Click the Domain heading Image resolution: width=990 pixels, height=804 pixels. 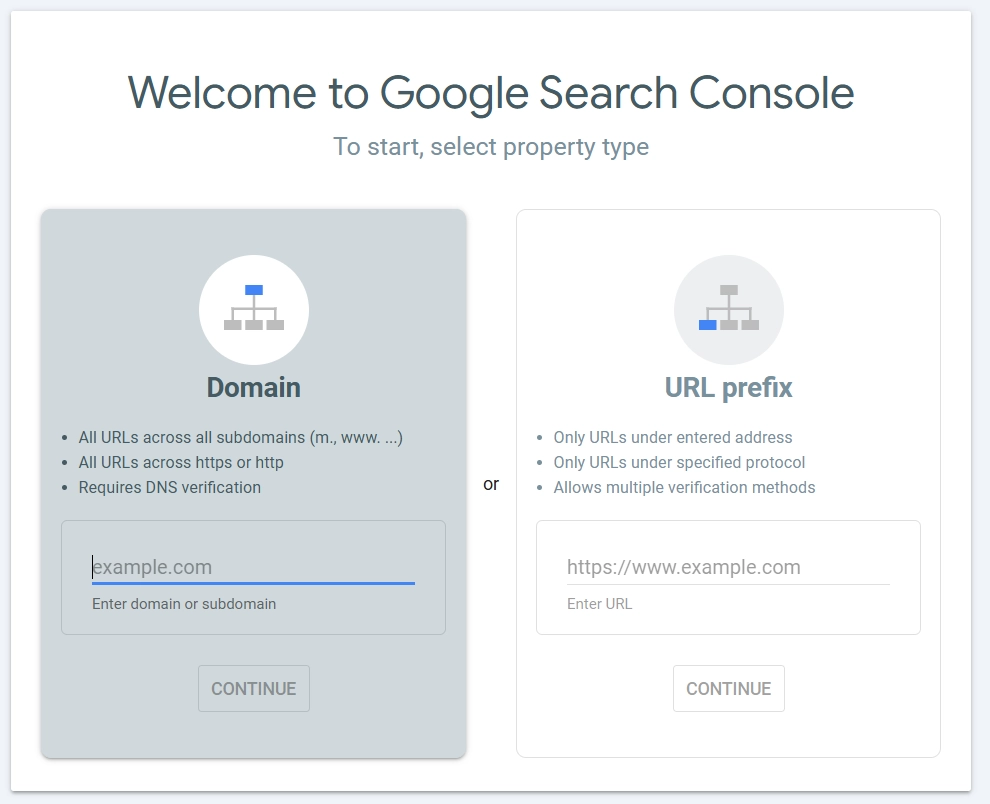point(253,388)
